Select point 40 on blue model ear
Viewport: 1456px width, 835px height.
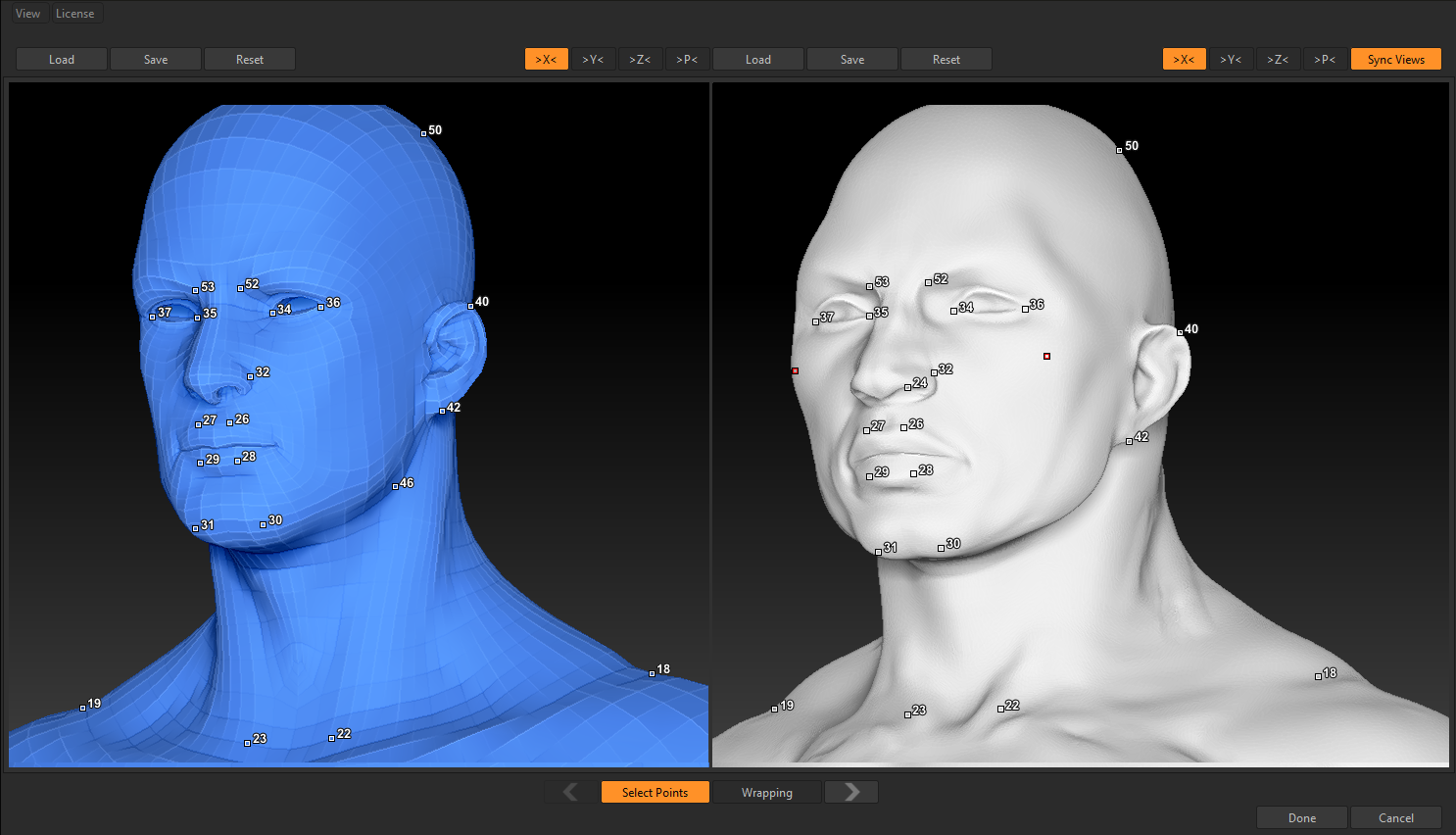470,306
